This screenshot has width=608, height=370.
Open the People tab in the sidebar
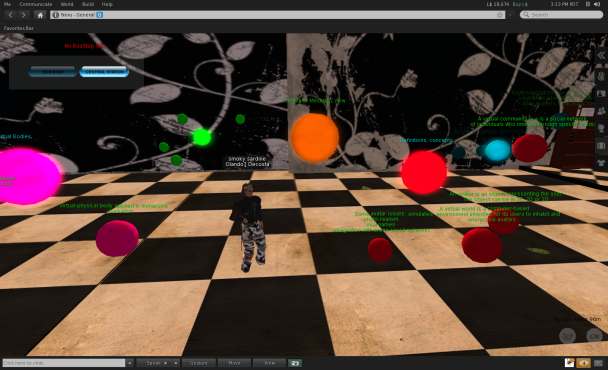601,111
